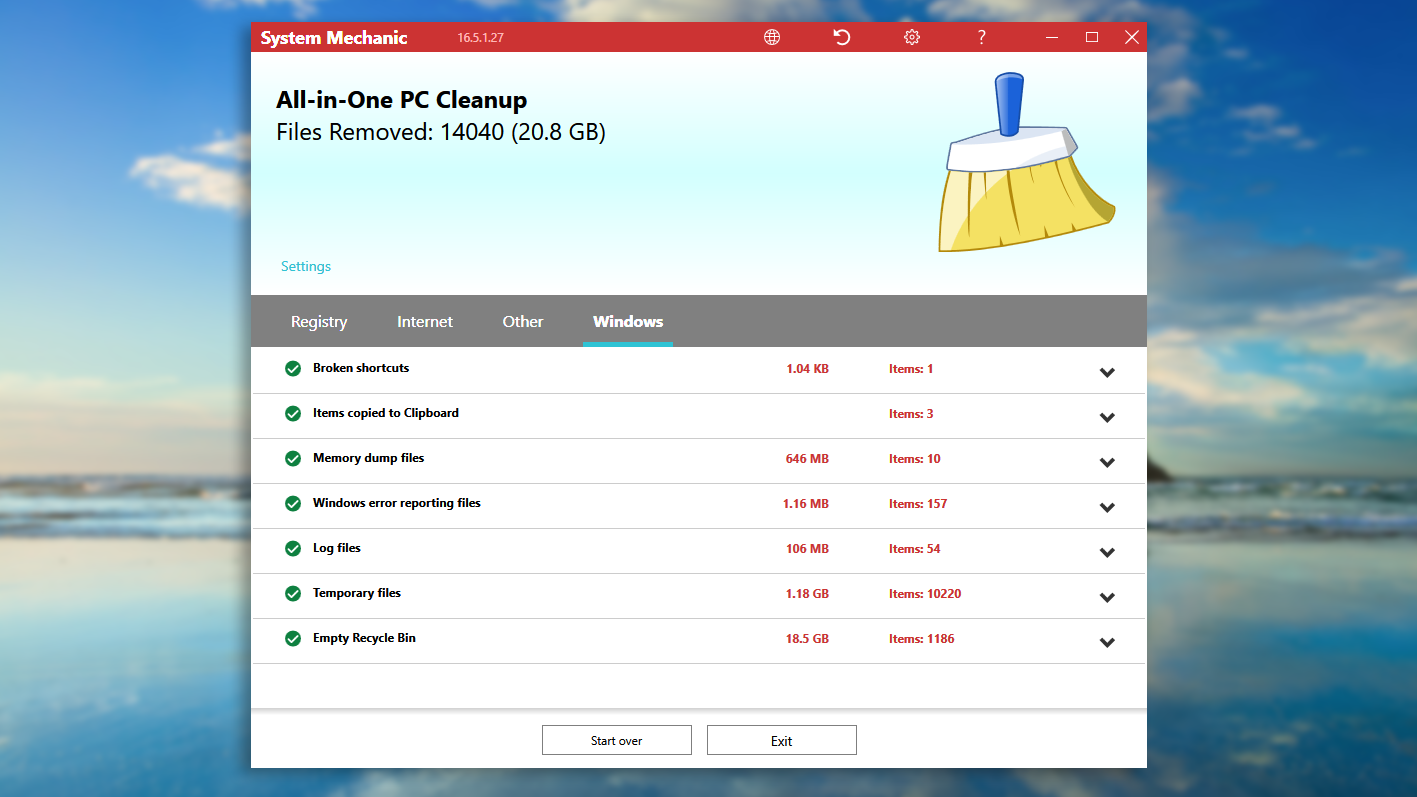Screen dimensions: 1417x797
Task: Click green checkmark beside Memory dump files
Action: [293, 459]
